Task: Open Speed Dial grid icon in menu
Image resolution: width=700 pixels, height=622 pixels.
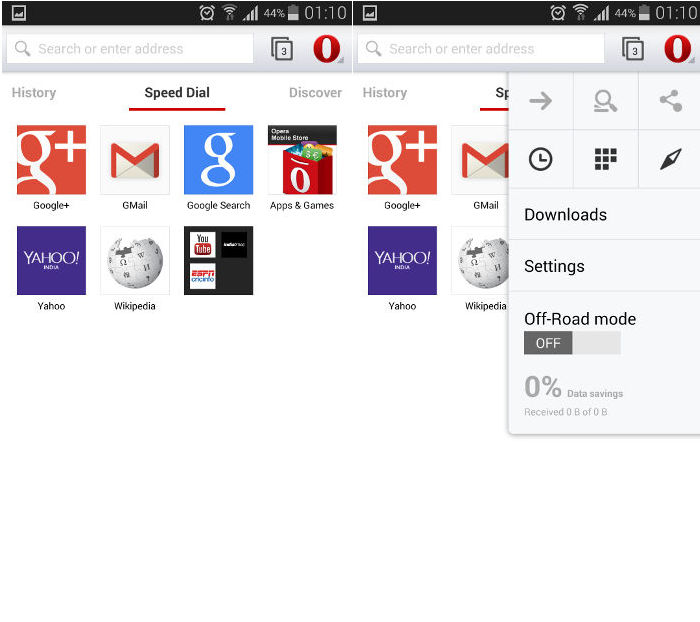Action: 605,159
